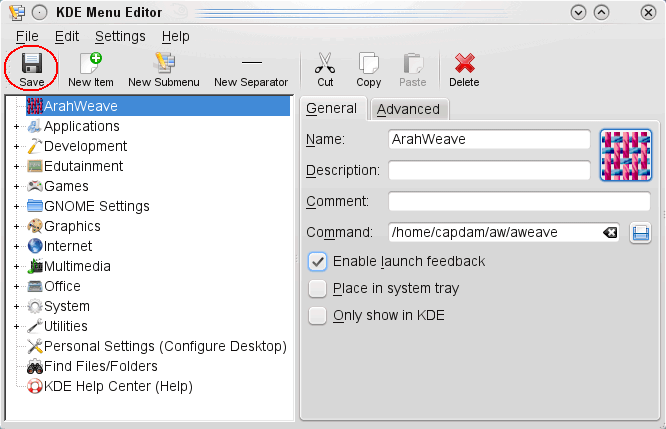This screenshot has height=429, width=666.
Task: Click the Comment input field
Action: tap(519, 201)
